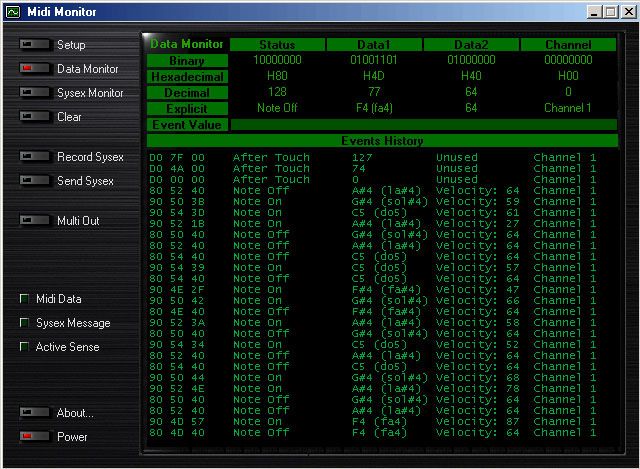Click the Status column header
The height and width of the screenshot is (469, 640).
pyautogui.click(x=278, y=44)
